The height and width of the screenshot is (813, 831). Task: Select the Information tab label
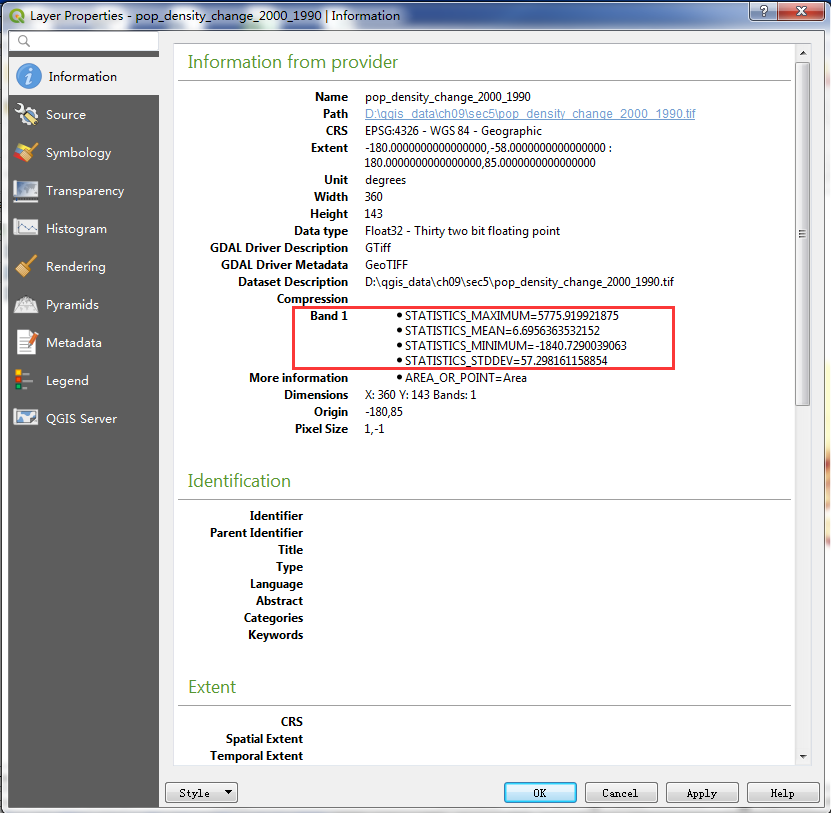click(x=83, y=77)
